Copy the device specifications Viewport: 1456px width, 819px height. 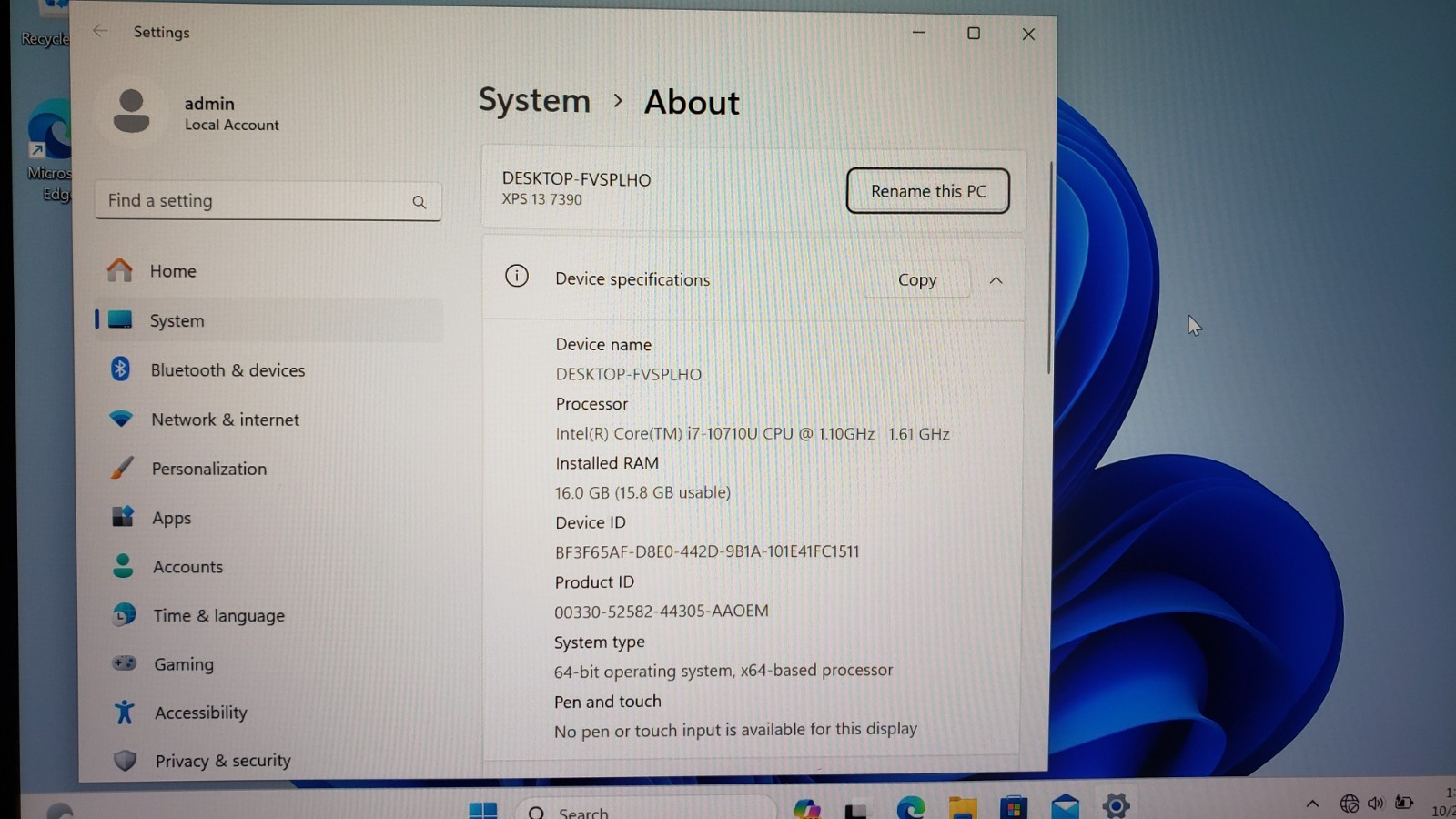tap(916, 280)
